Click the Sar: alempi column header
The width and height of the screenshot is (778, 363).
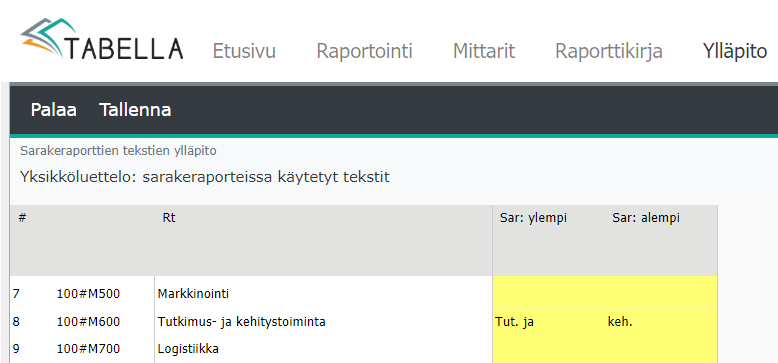[646, 218]
